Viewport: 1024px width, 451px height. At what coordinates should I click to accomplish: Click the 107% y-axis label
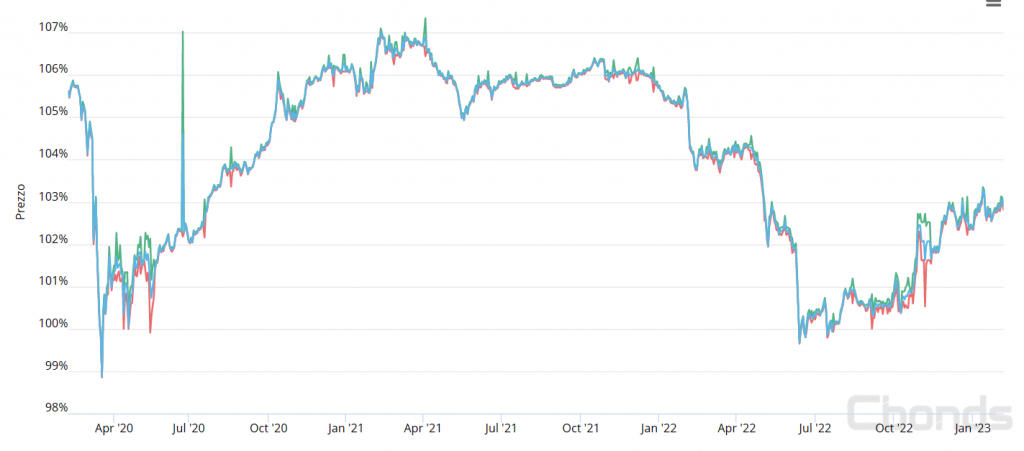pyautogui.click(x=53, y=27)
